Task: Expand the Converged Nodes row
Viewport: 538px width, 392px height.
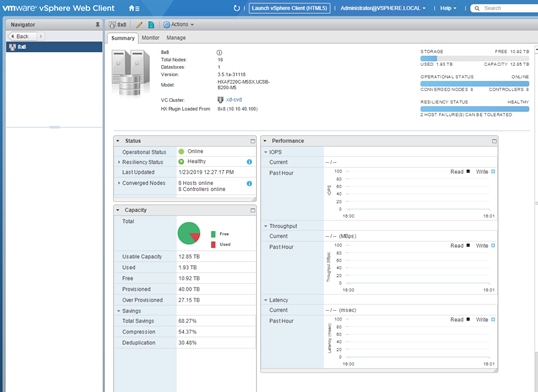Action: [119, 183]
